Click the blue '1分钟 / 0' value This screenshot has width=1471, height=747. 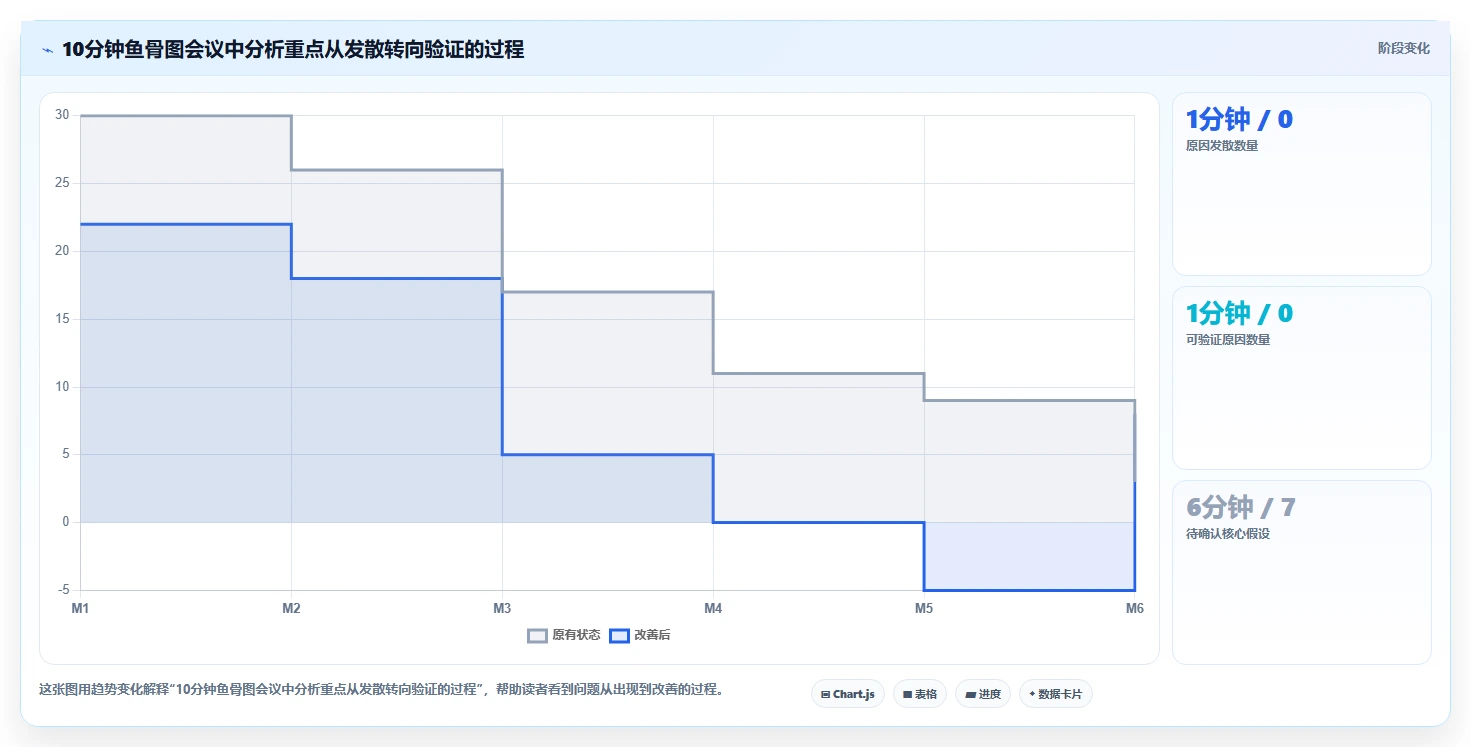pos(1239,120)
